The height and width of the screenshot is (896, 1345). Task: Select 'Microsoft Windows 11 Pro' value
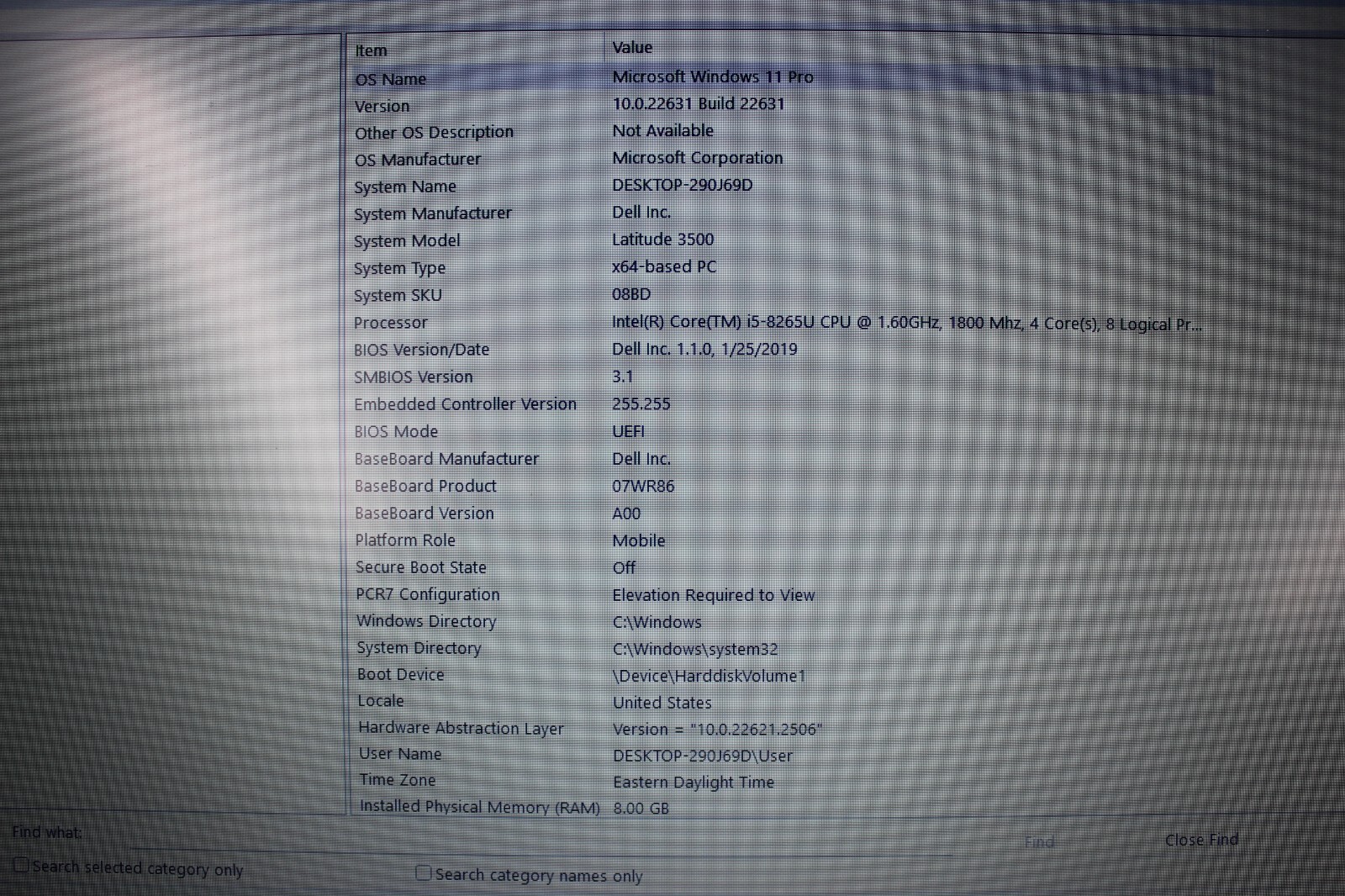click(x=713, y=76)
